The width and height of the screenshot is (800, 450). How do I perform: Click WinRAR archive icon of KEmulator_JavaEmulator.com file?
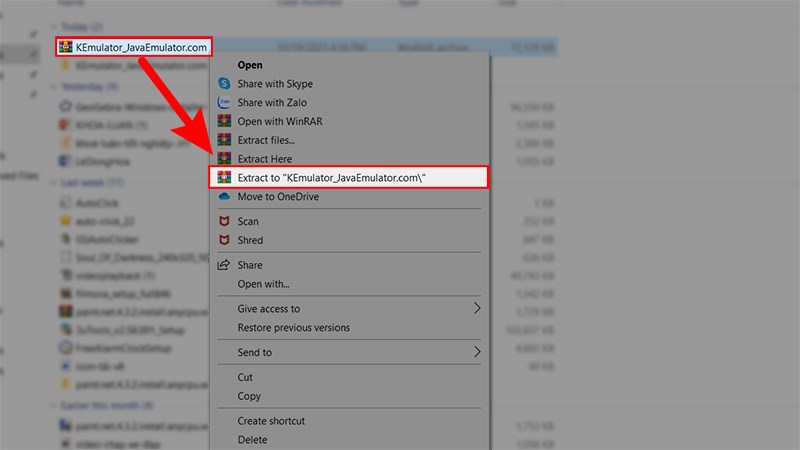click(65, 46)
